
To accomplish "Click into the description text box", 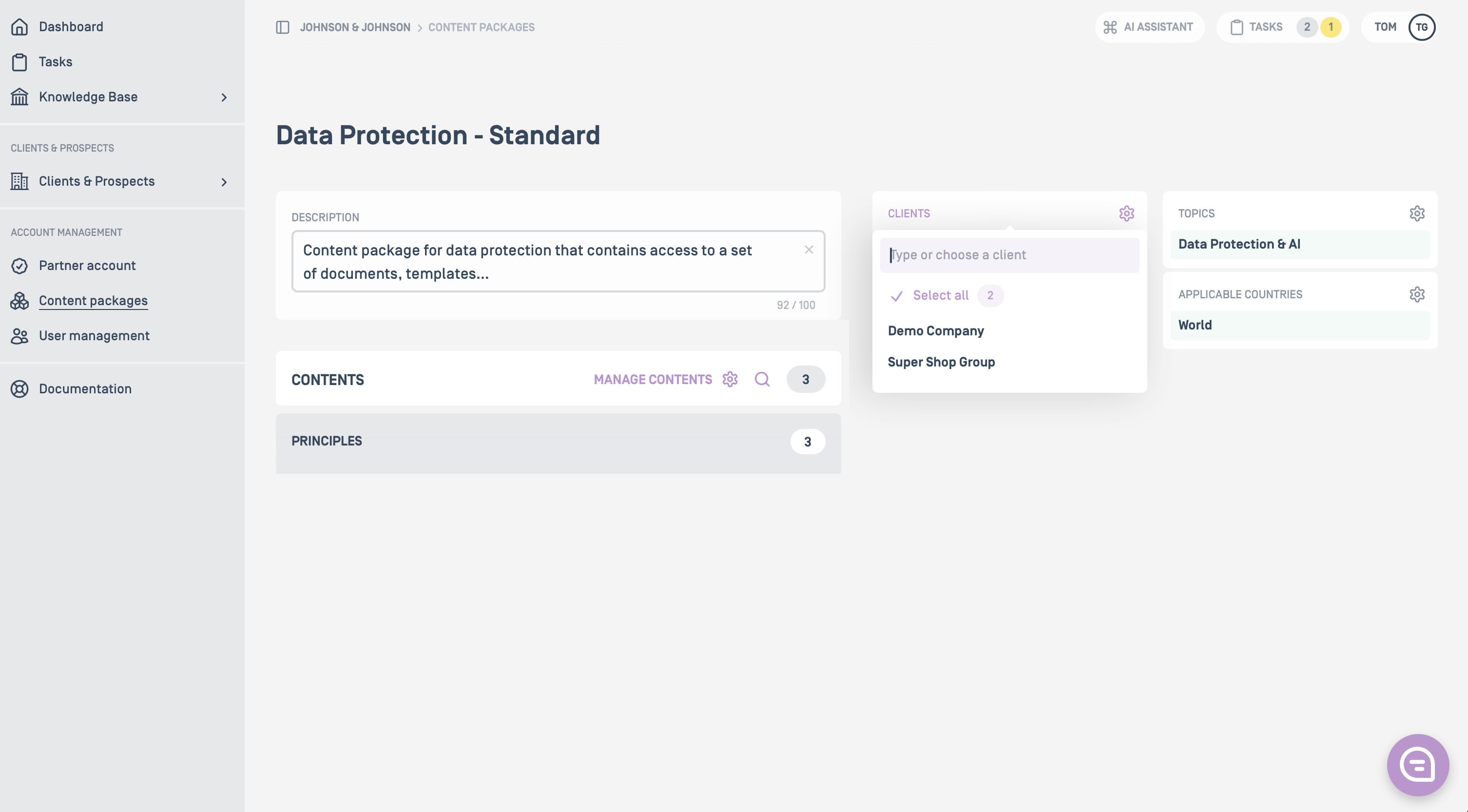I will coord(558,262).
